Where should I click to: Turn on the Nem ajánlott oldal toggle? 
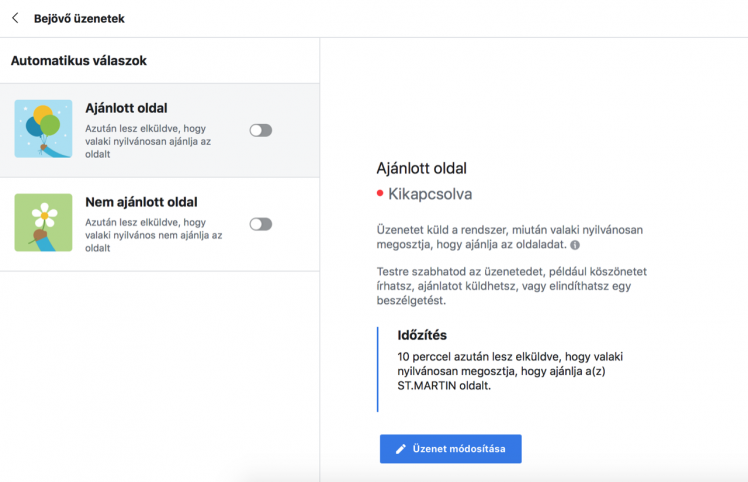click(260, 224)
